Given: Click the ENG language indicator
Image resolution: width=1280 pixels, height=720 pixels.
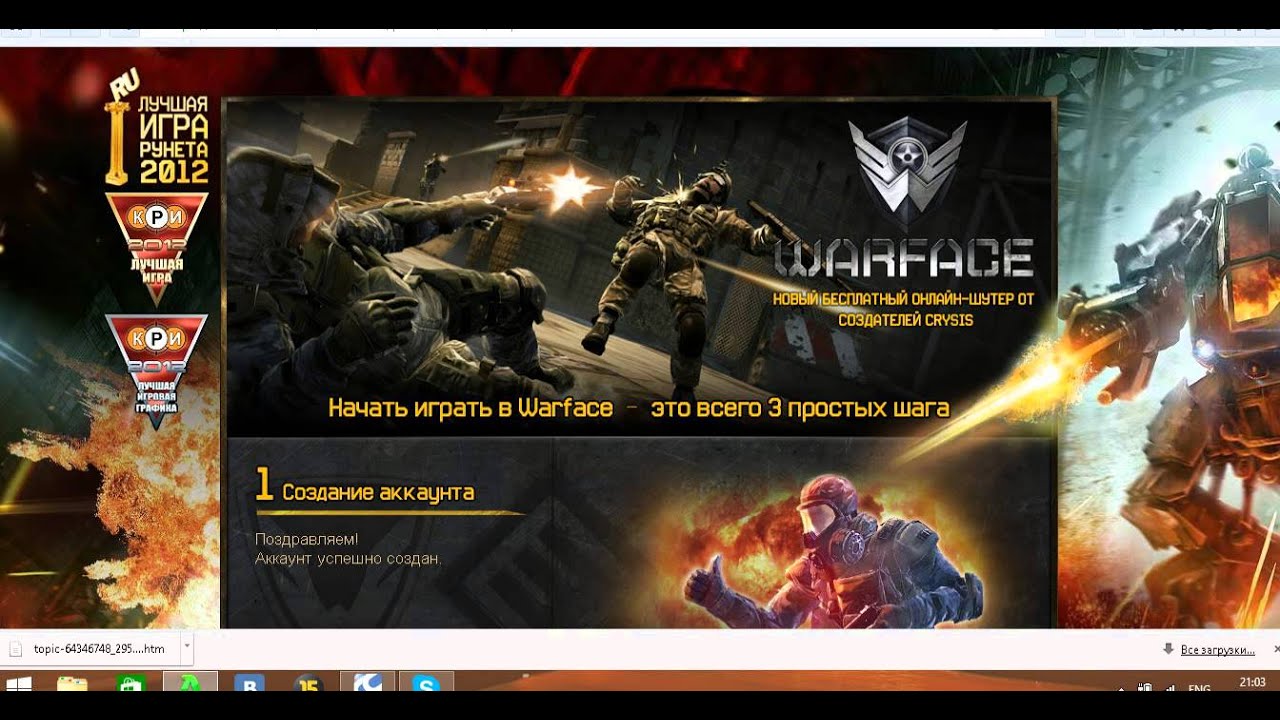Looking at the screenshot, I should 1199,688.
